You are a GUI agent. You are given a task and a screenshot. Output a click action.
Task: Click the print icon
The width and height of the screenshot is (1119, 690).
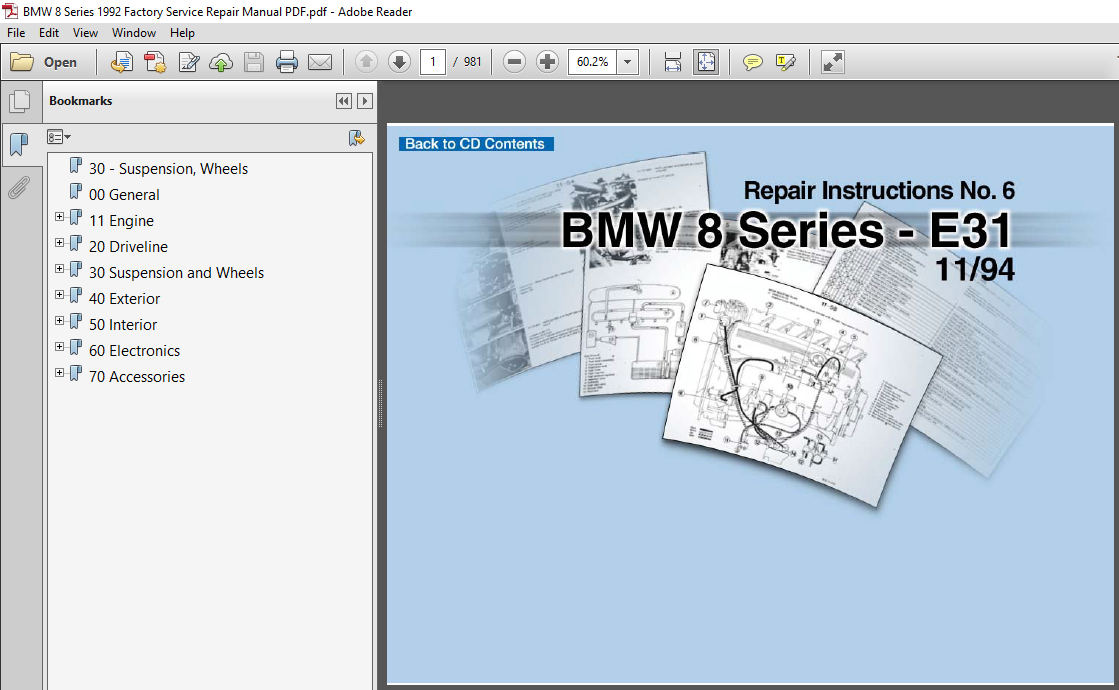pos(287,62)
